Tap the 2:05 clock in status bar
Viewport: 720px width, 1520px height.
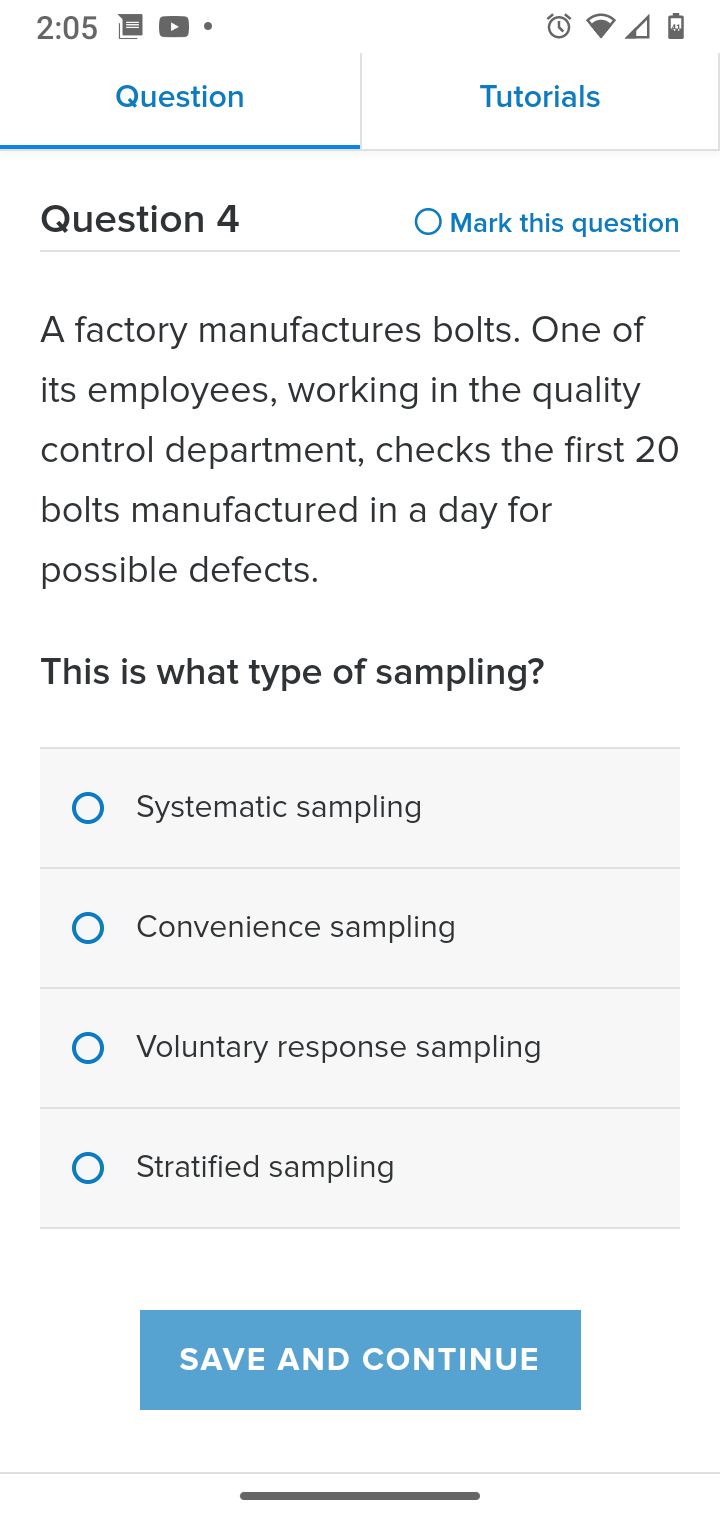67,28
